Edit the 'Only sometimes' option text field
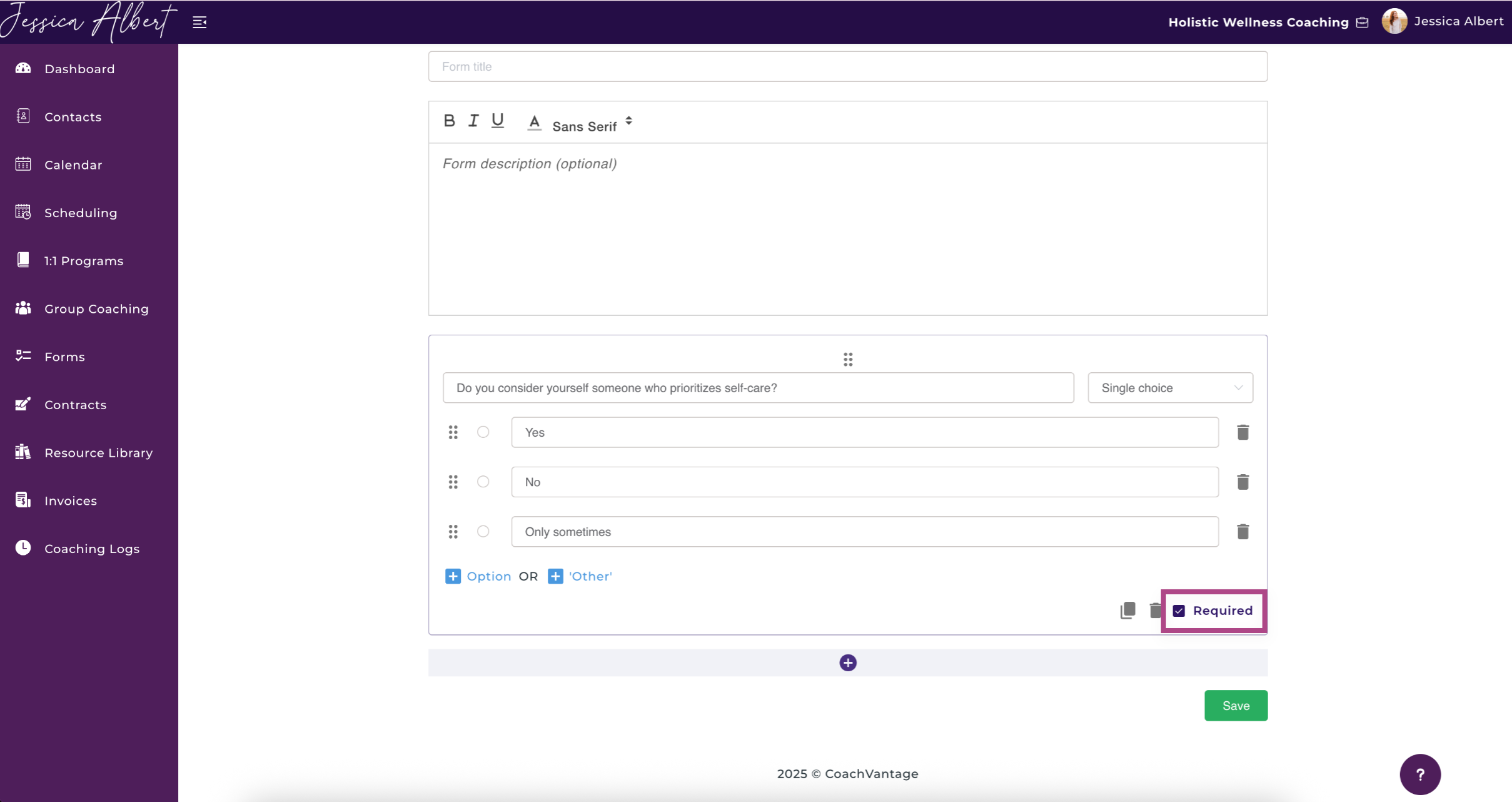This screenshot has width=1512, height=802. click(x=864, y=532)
